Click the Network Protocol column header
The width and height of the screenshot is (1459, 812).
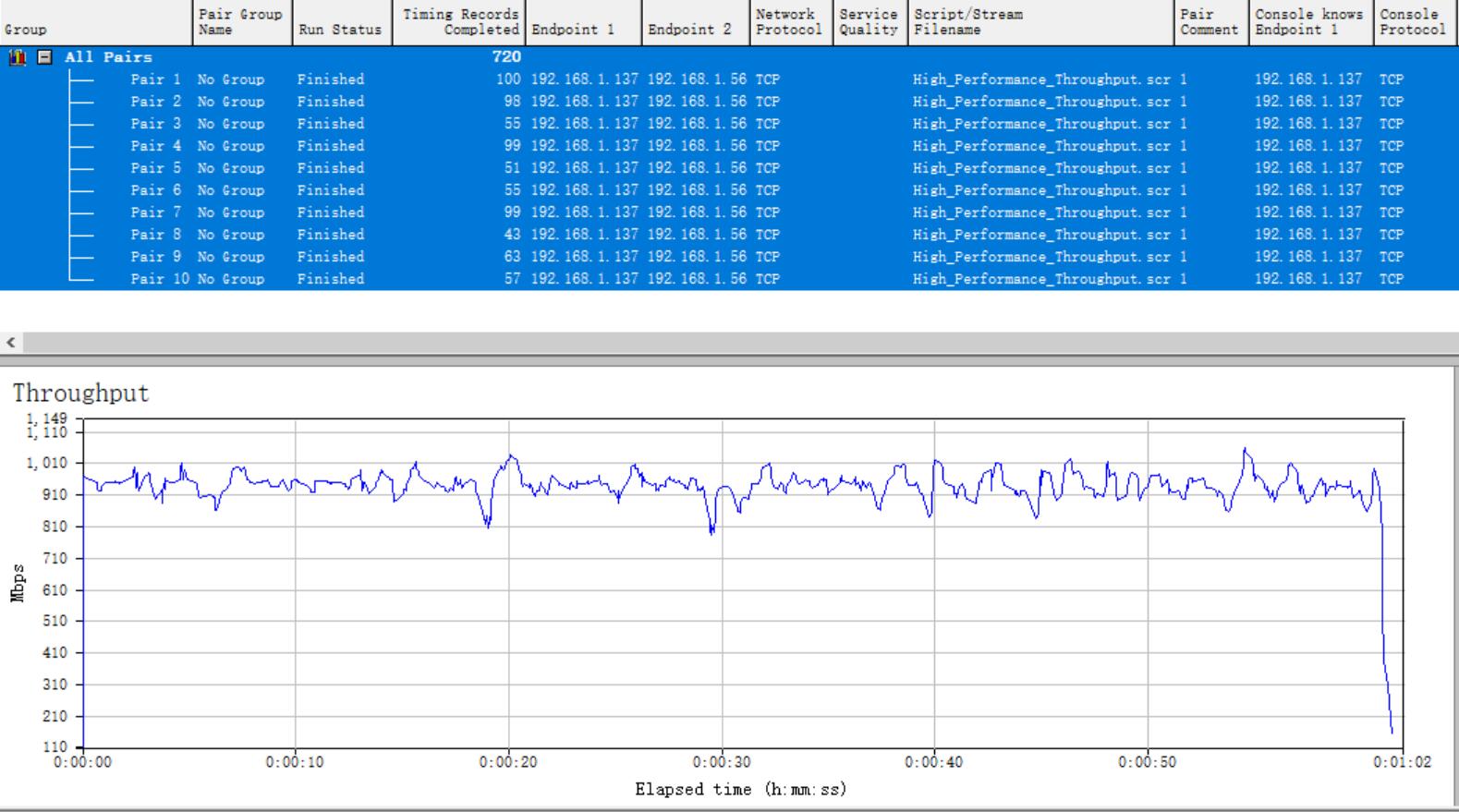[788, 22]
